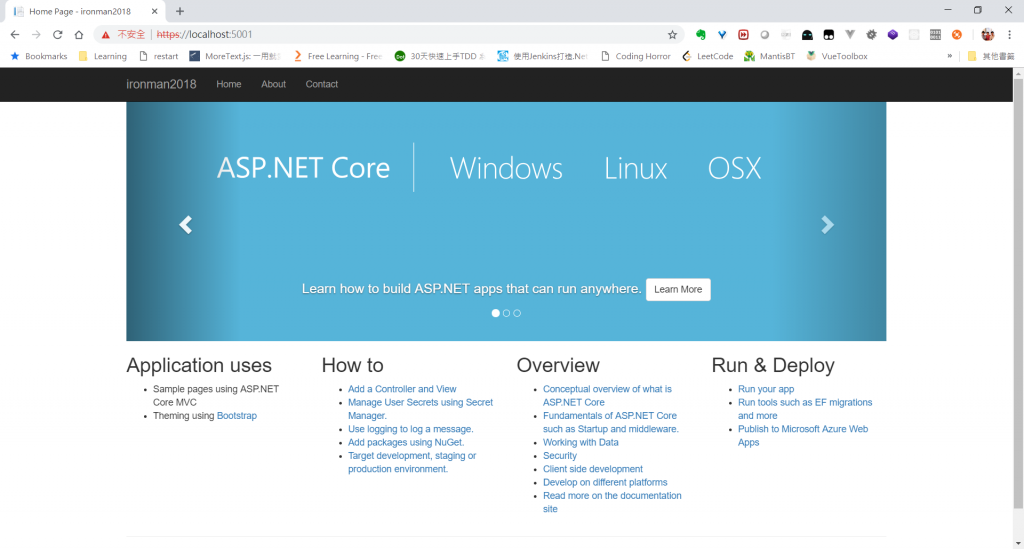
Task: Open the Free Learning bookmark
Action: pos(337,56)
